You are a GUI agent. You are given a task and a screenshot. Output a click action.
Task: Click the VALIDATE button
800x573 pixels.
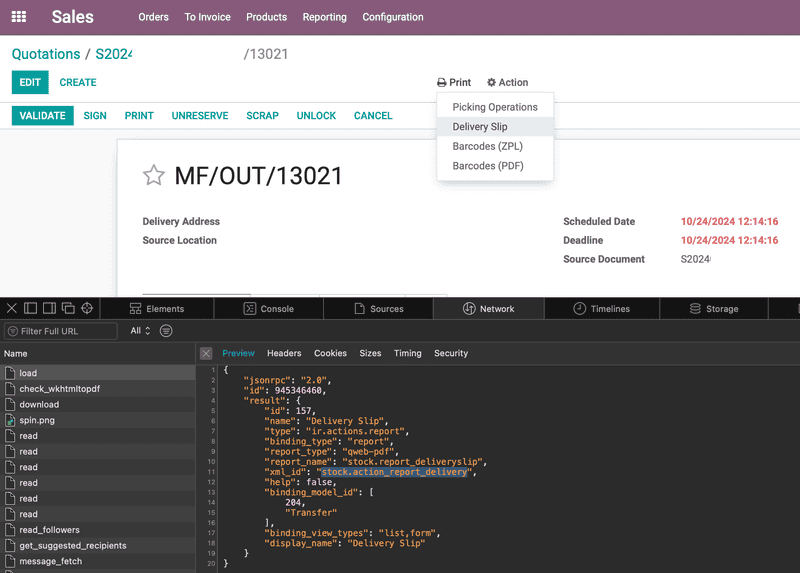coord(42,116)
